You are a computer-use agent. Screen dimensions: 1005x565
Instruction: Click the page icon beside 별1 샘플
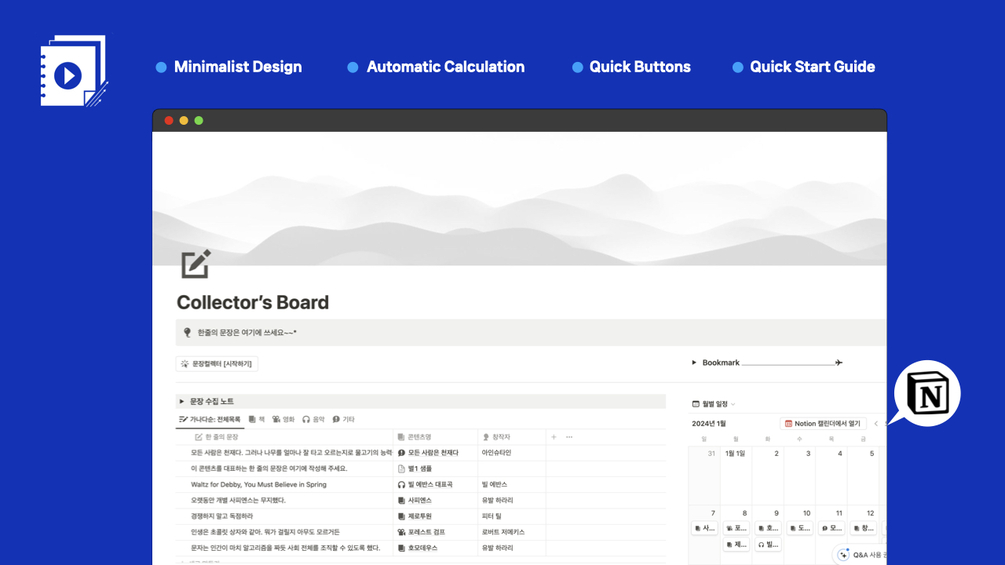pos(401,469)
